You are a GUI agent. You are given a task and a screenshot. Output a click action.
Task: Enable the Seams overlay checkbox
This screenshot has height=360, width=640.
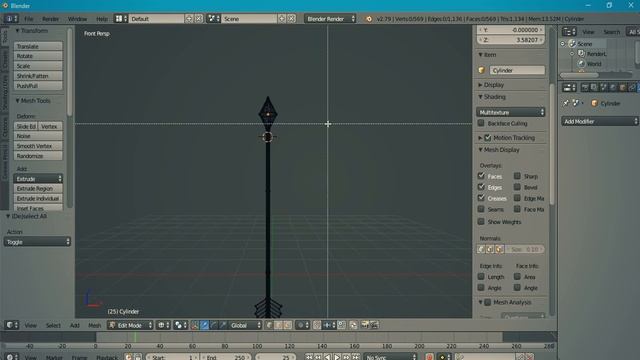point(481,209)
